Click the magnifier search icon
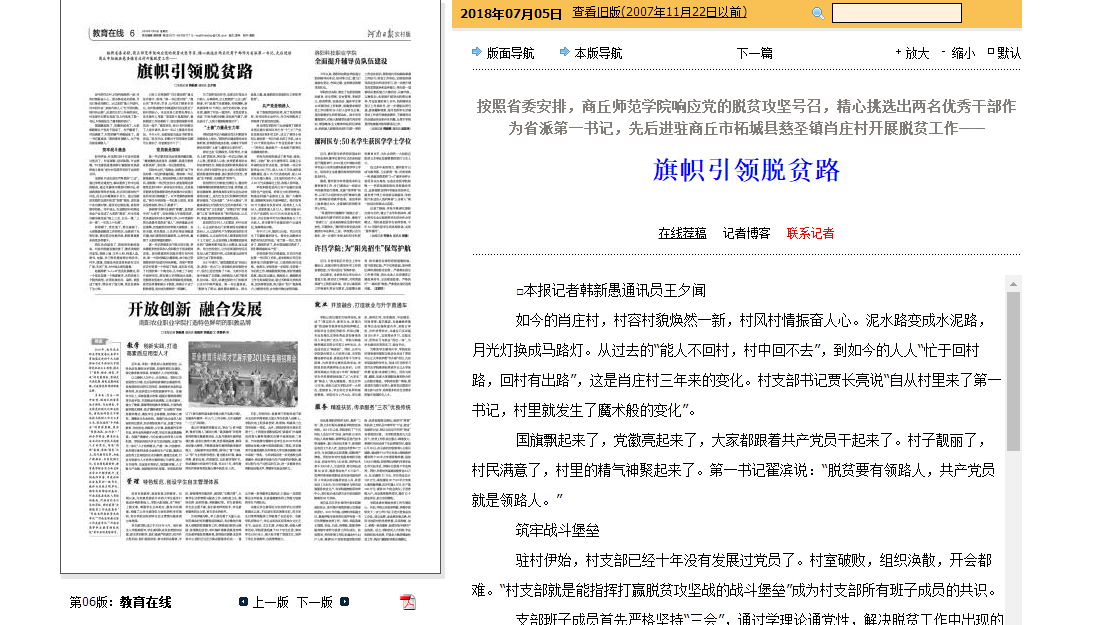The width and height of the screenshot is (1116, 625). (818, 13)
